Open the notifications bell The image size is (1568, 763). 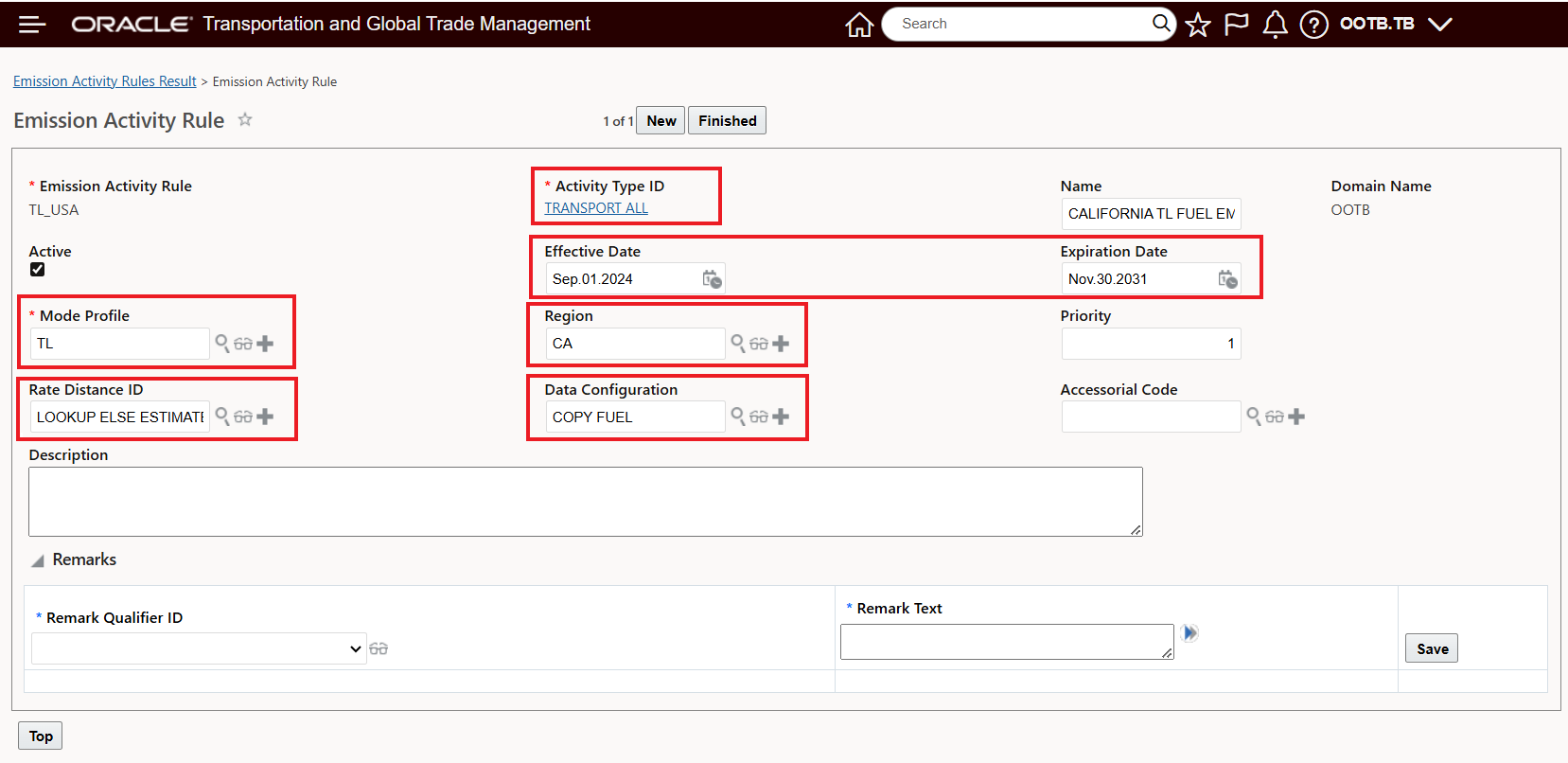(x=1275, y=25)
